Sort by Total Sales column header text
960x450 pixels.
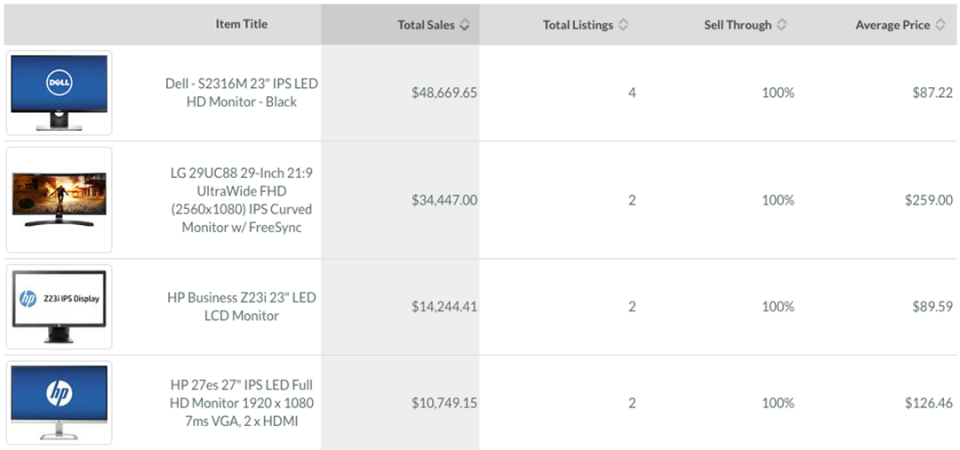click(x=426, y=25)
